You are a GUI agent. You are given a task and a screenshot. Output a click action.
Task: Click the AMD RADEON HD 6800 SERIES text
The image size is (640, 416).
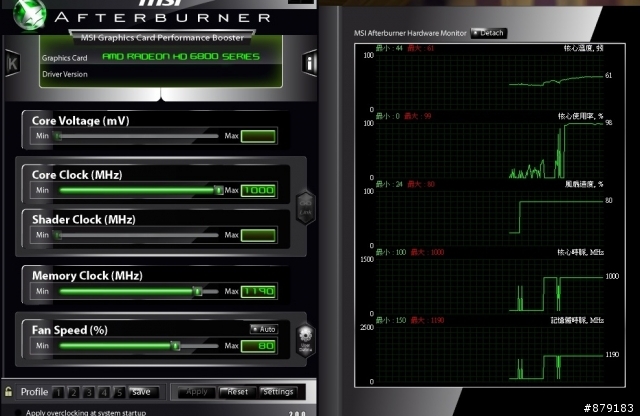(181, 56)
